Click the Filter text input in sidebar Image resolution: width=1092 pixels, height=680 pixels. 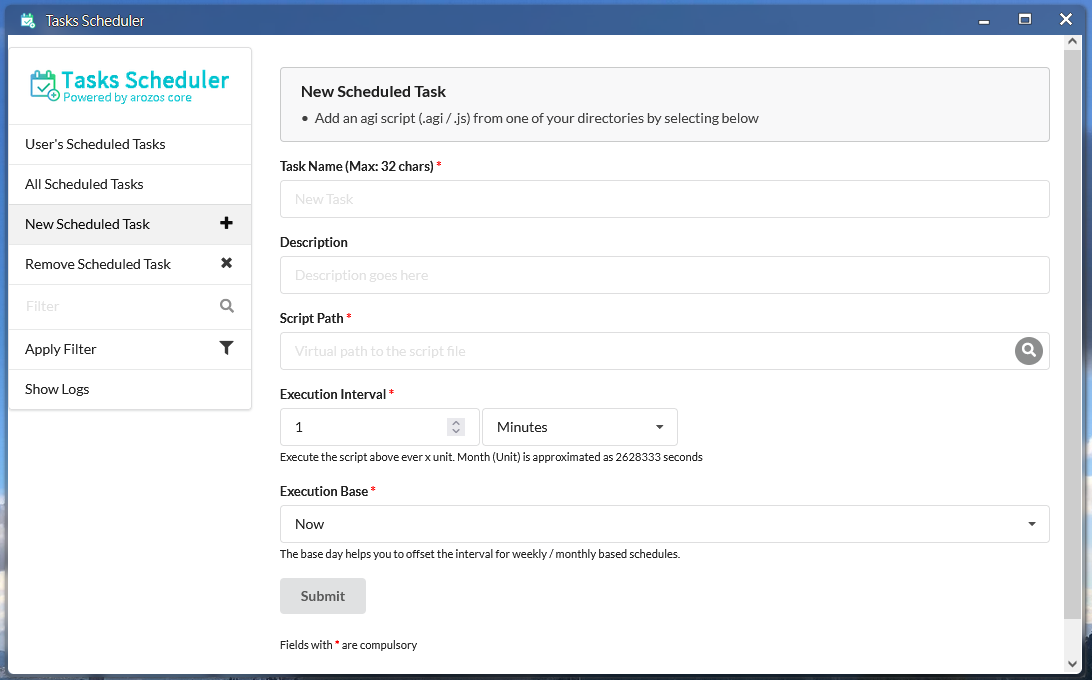(115, 306)
